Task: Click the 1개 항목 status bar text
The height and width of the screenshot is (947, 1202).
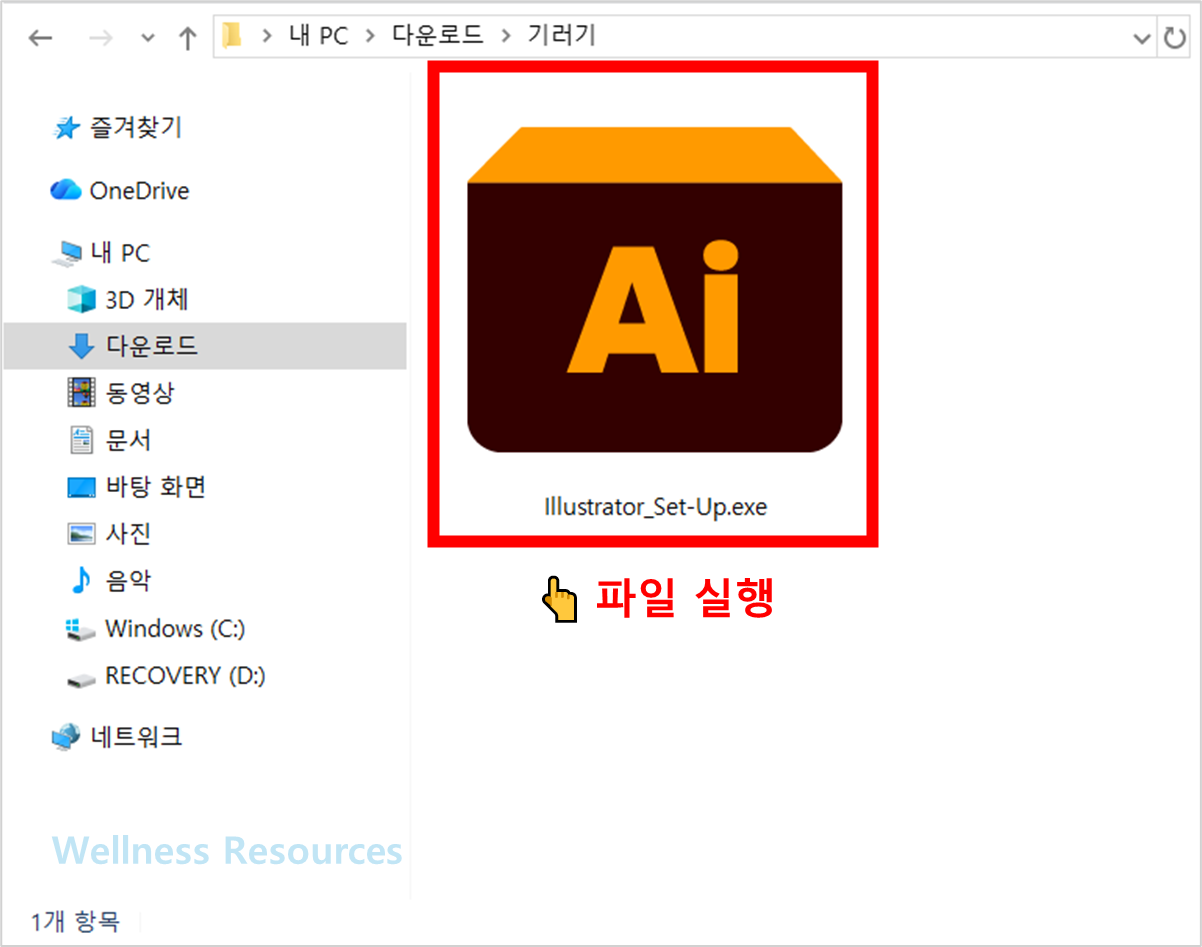Action: 75,920
